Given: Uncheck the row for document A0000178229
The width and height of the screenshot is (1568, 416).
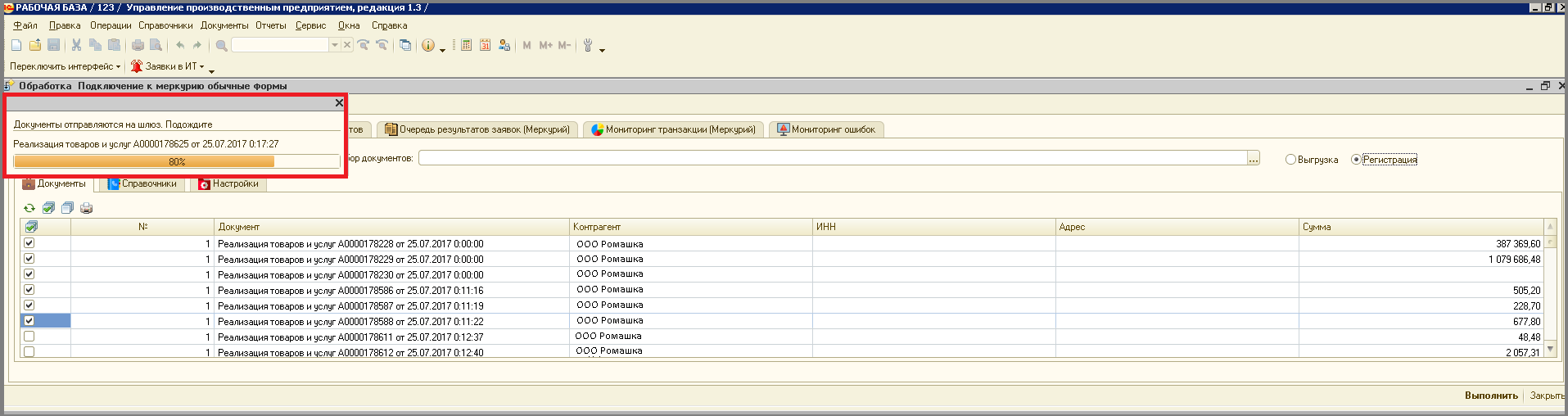Looking at the screenshot, I should [29, 259].
